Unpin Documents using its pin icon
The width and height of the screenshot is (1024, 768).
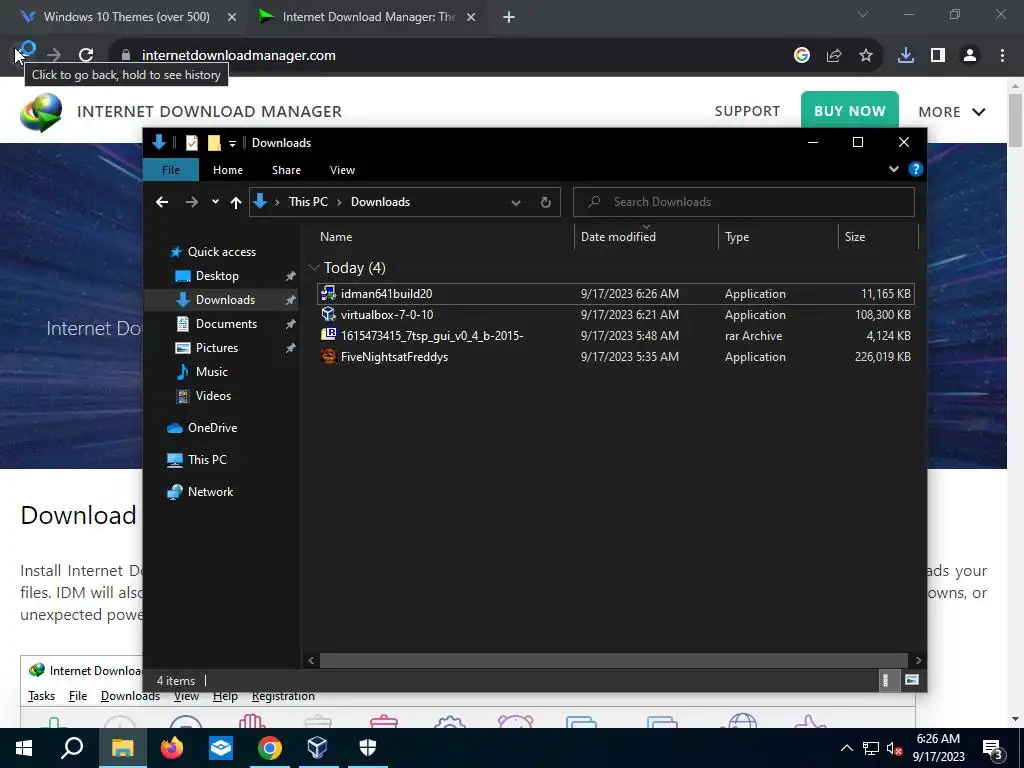point(291,325)
